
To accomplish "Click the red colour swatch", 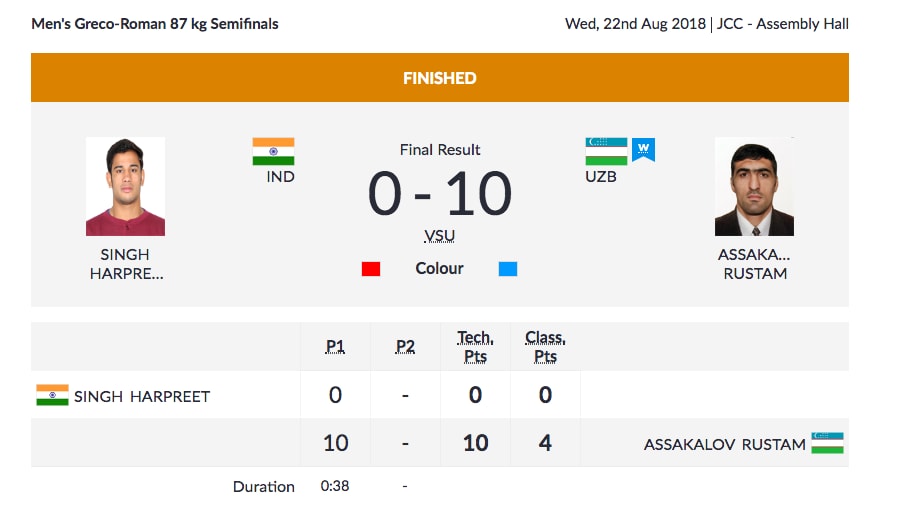I will click(371, 269).
